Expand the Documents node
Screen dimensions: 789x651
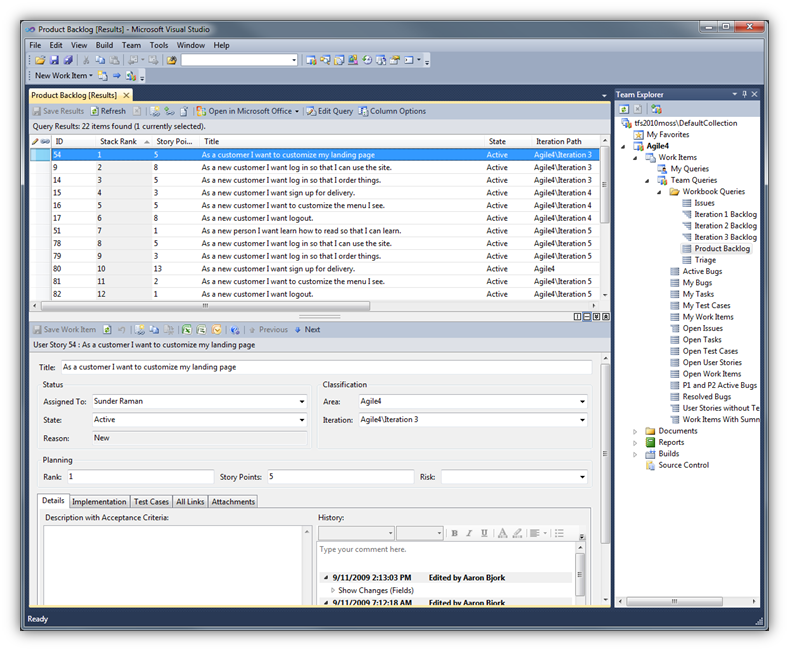(635, 432)
